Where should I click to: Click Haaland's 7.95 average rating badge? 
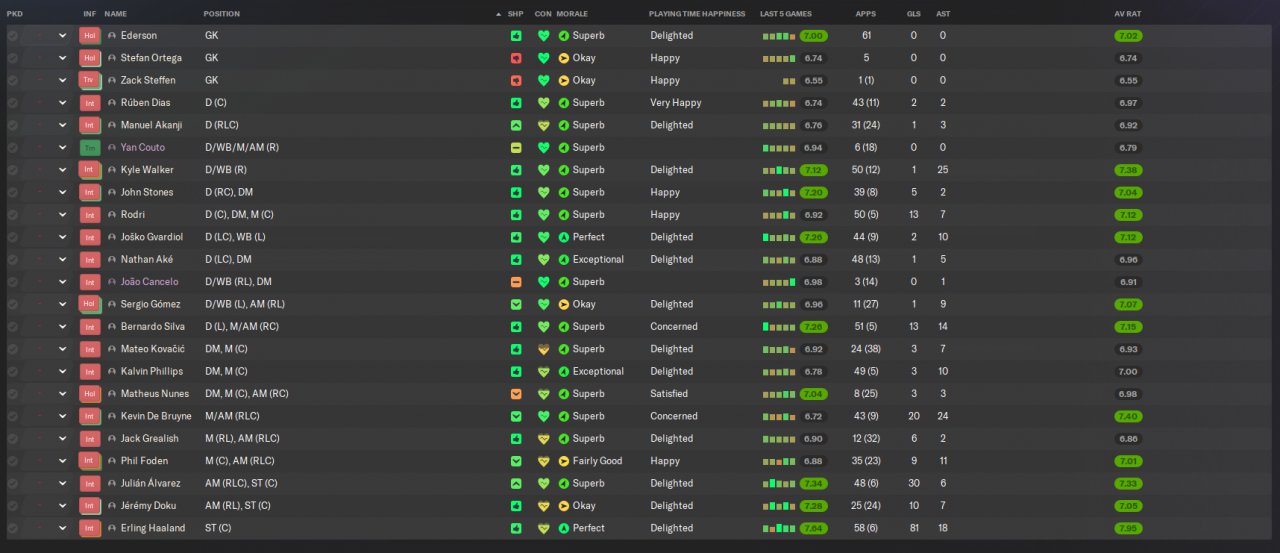tap(1128, 528)
